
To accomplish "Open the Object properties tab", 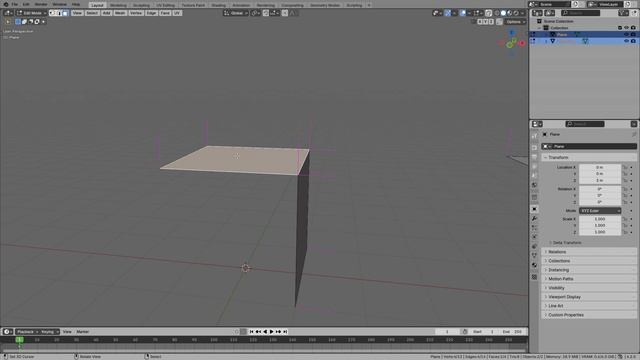I will 534,209.
